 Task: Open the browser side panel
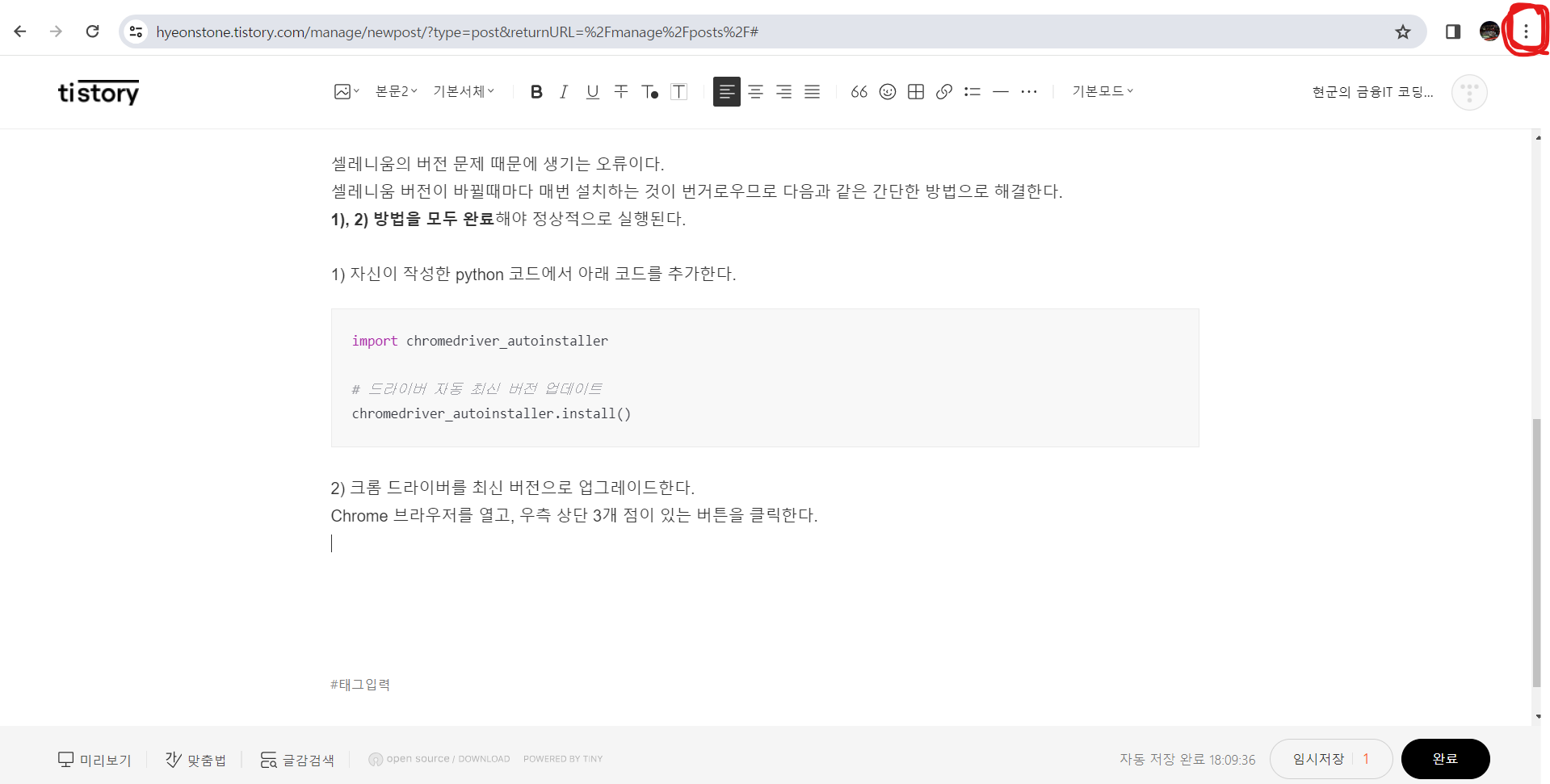(x=1453, y=31)
